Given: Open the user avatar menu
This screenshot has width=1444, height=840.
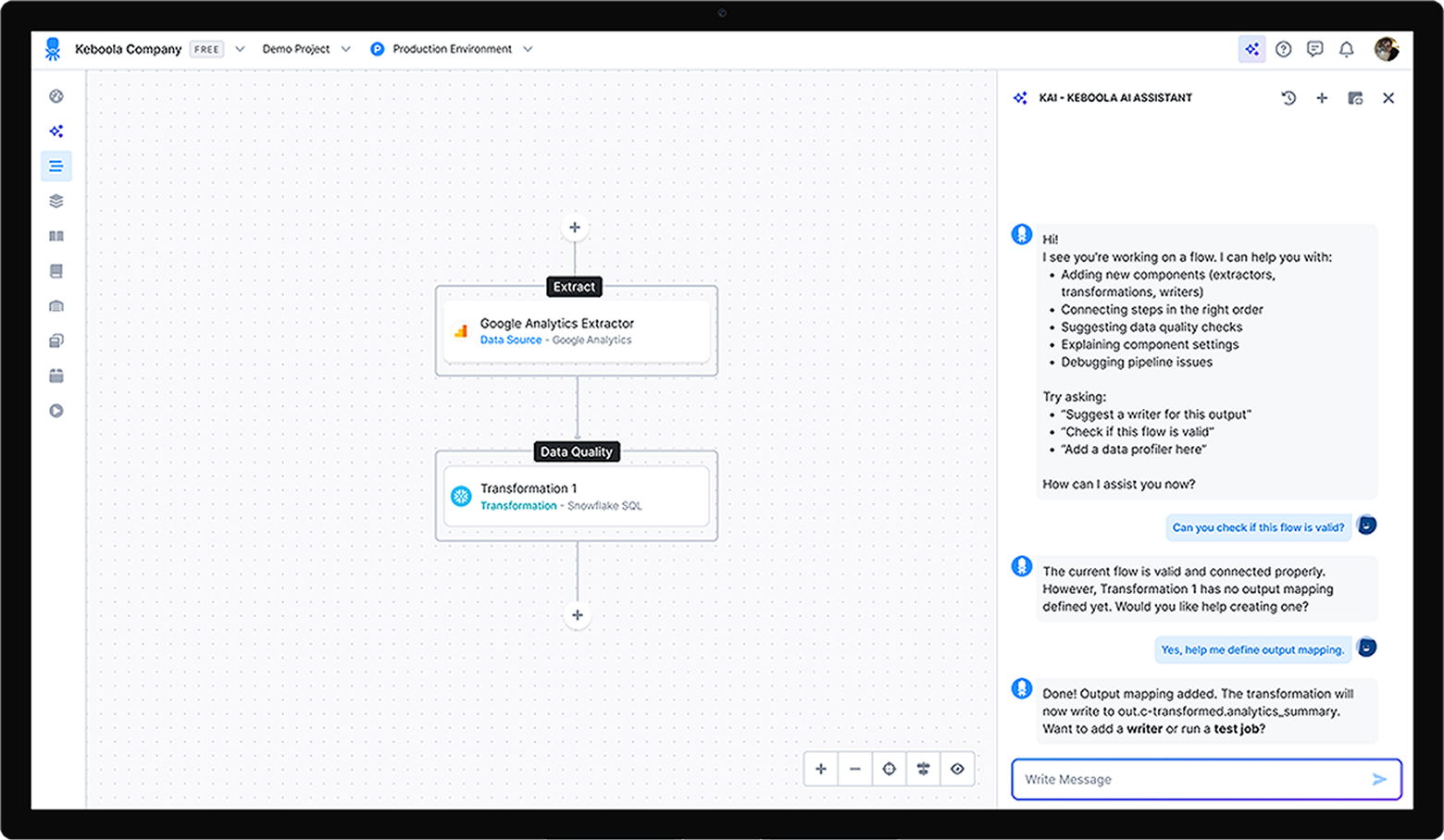Looking at the screenshot, I should coord(1386,49).
